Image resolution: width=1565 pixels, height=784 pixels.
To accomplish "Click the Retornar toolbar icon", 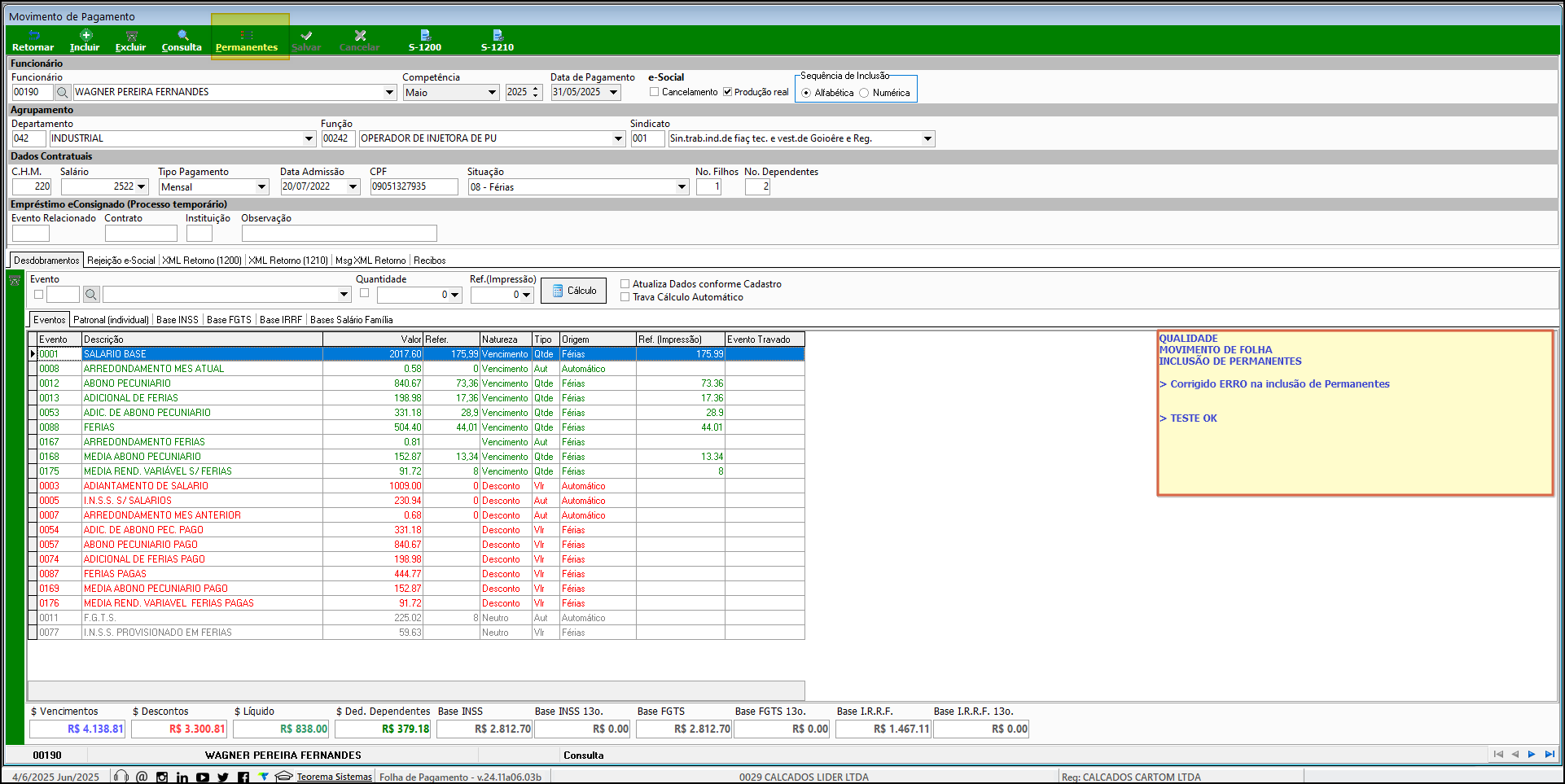I will tap(33, 35).
